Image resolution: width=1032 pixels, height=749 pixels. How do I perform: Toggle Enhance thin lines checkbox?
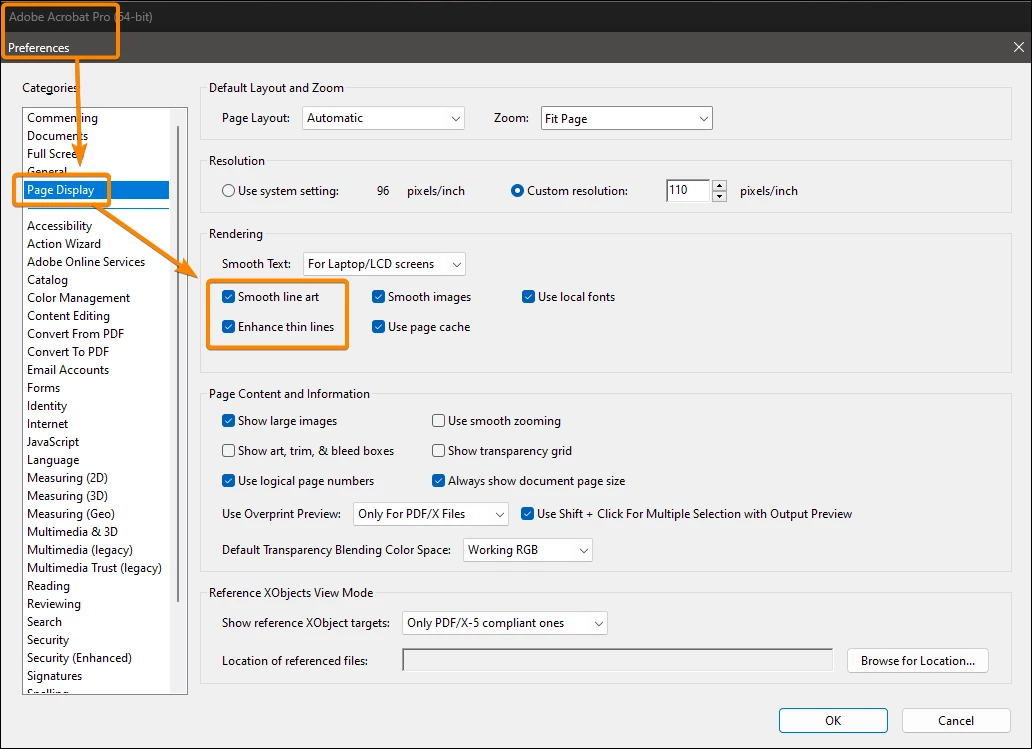(228, 326)
